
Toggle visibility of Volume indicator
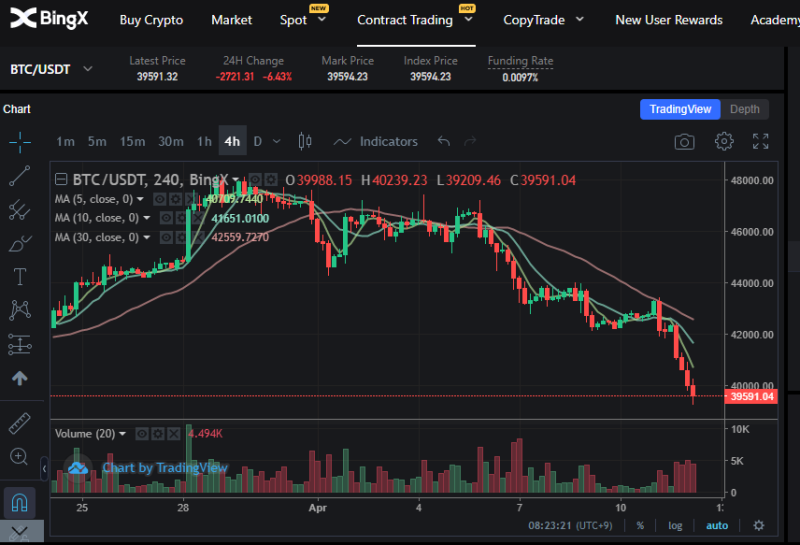[x=142, y=434]
